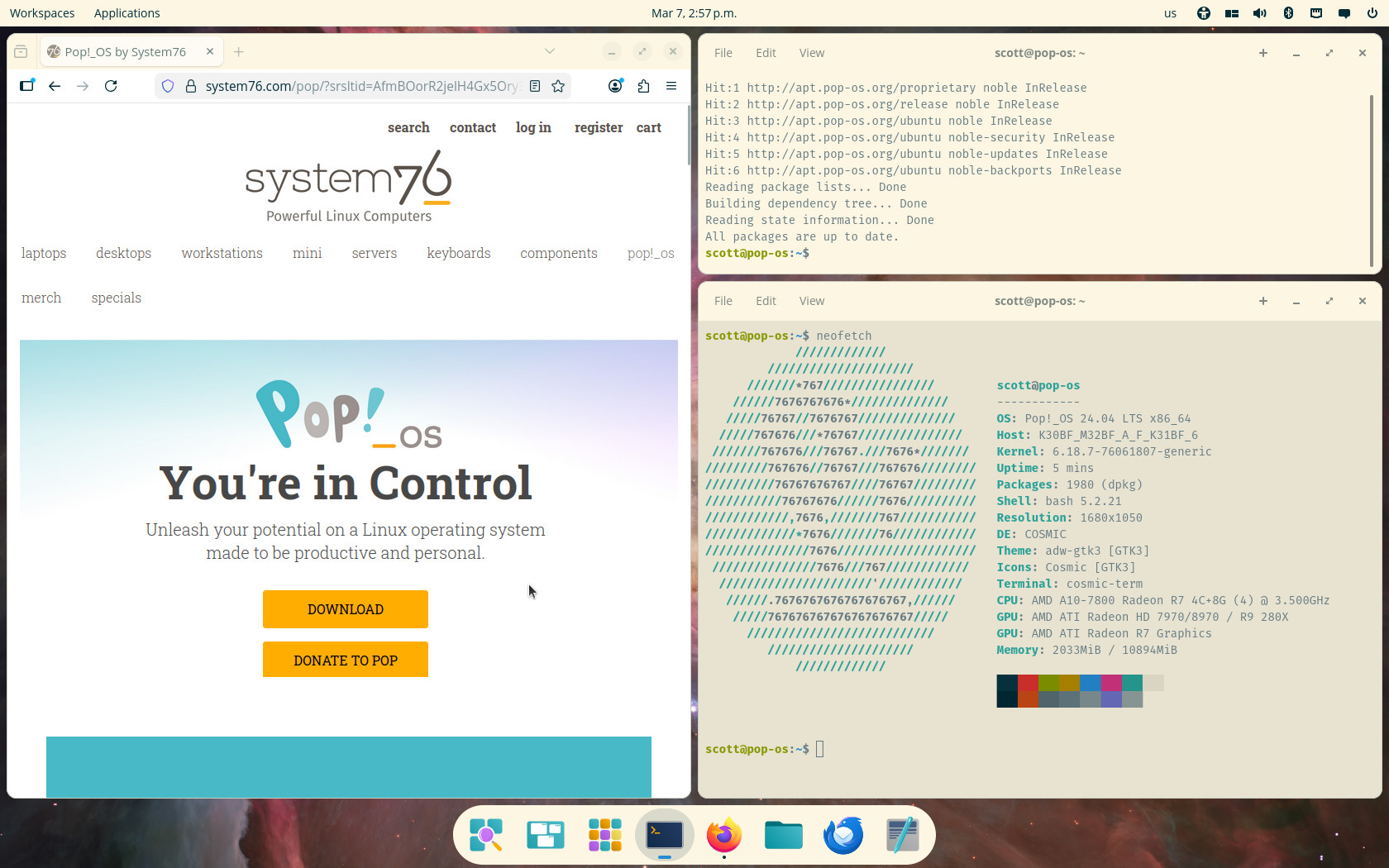Open the COSMIC text editor from the dock
Screen dimensions: 1389x868
902,835
